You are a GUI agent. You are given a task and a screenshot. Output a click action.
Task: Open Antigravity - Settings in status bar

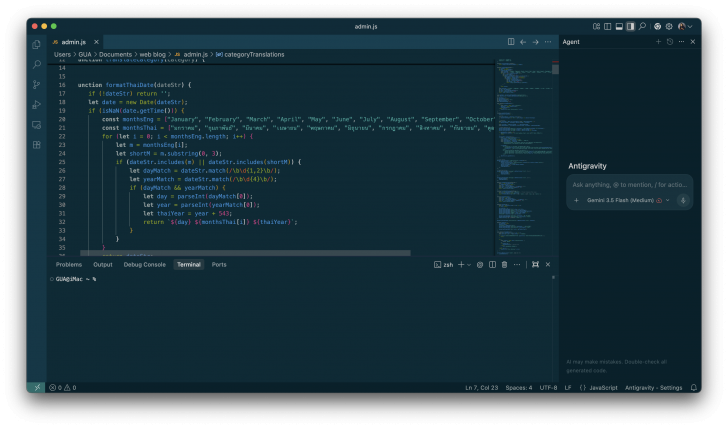[653, 388]
